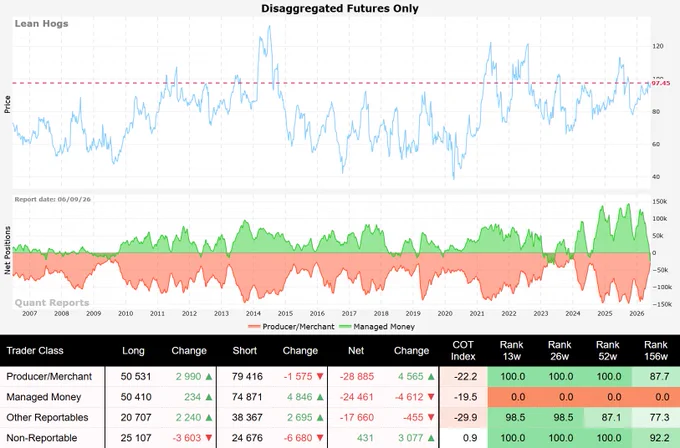Click the report date 06/09/26 label

(52, 199)
